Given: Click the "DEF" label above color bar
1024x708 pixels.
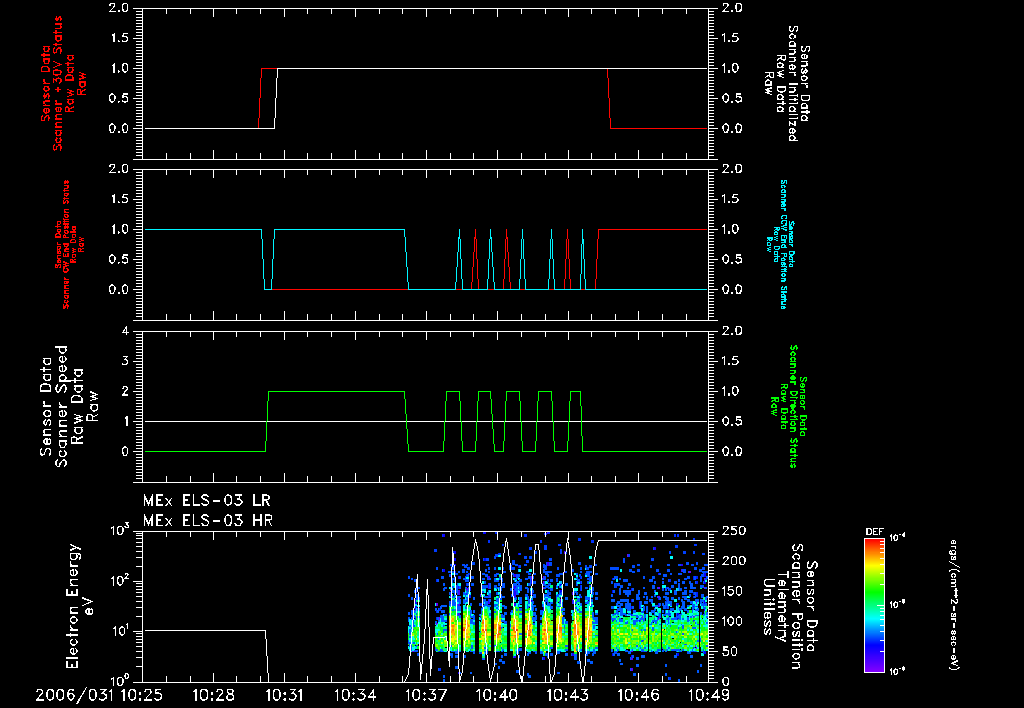Looking at the screenshot, I should (874, 532).
